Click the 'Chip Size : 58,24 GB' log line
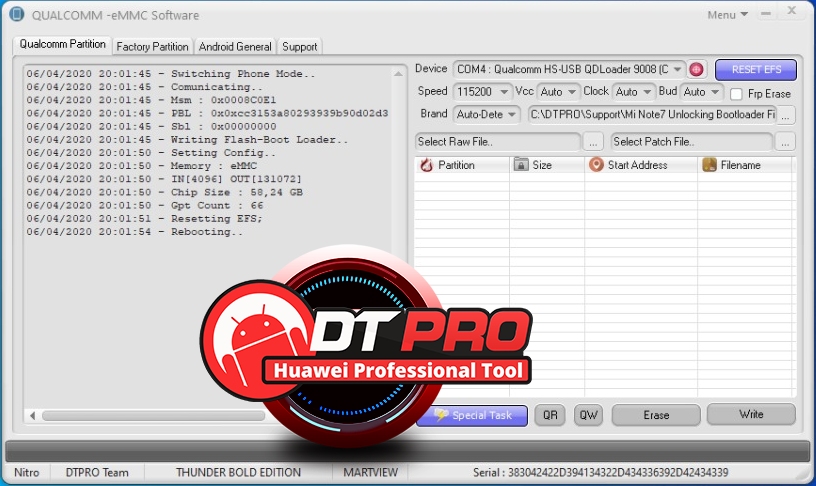This screenshot has height=486, width=816. click(164, 192)
